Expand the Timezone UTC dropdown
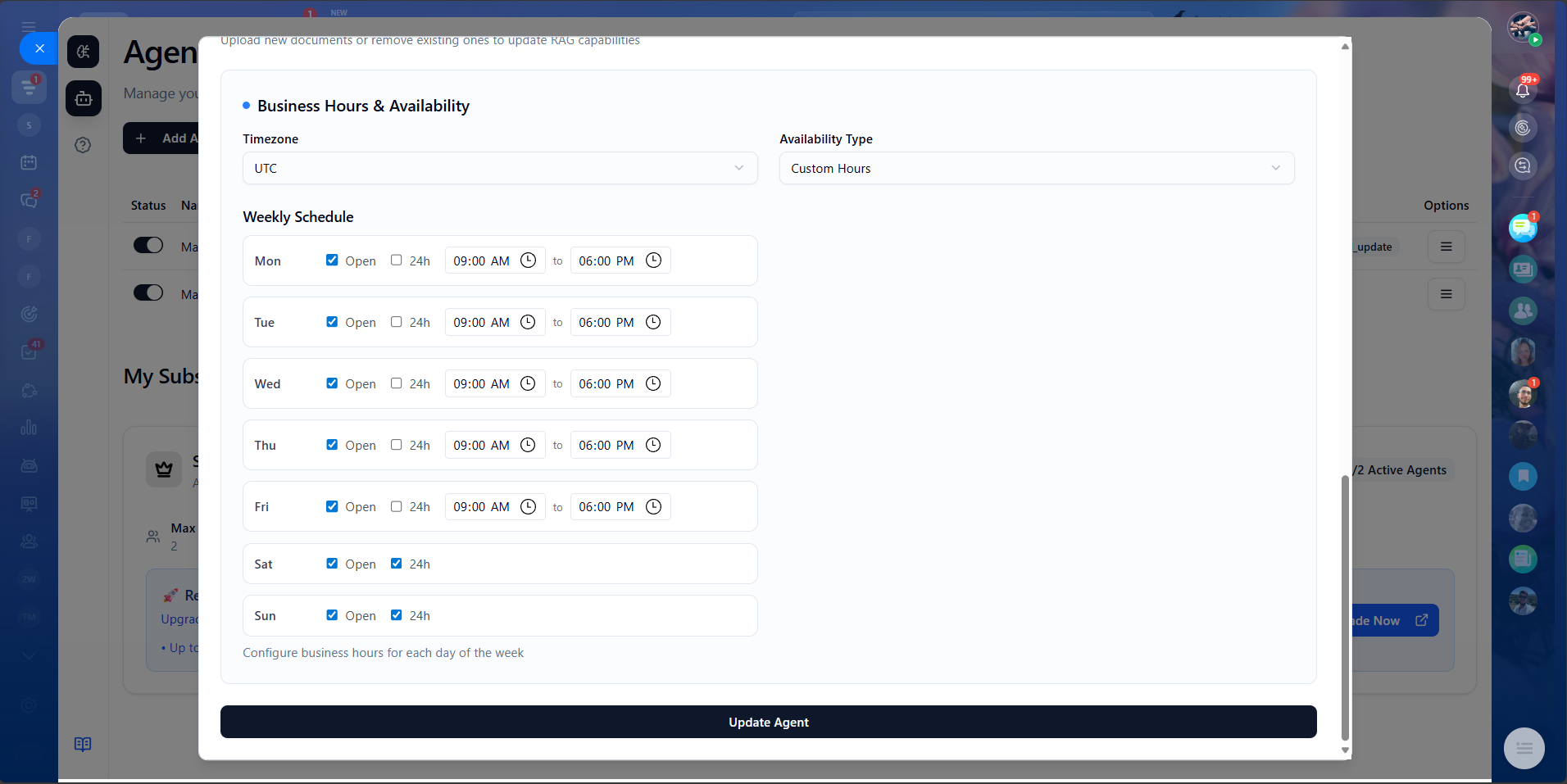This screenshot has height=784, width=1567. (499, 168)
